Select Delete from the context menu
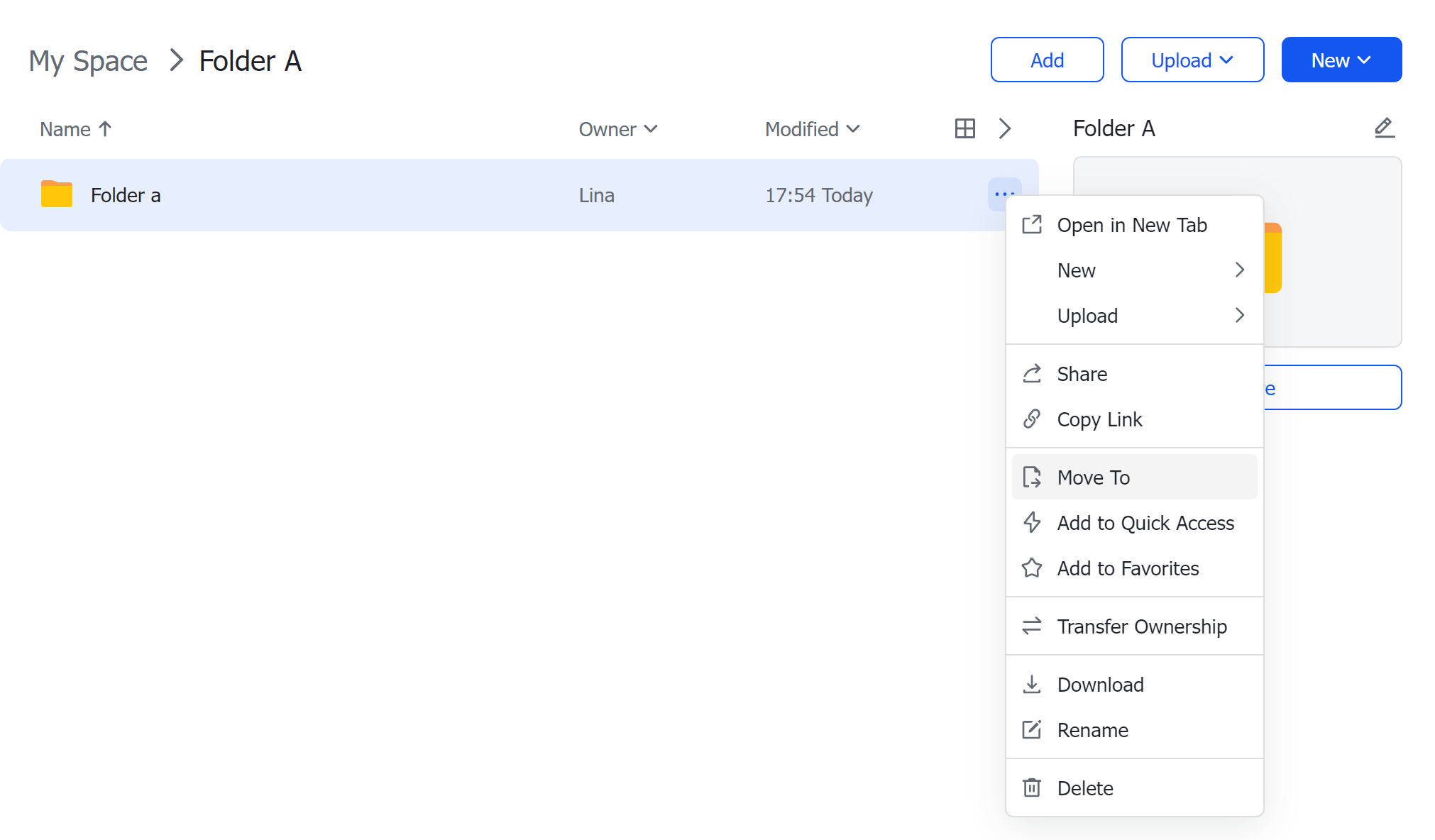The width and height of the screenshot is (1435, 840). point(1086,787)
